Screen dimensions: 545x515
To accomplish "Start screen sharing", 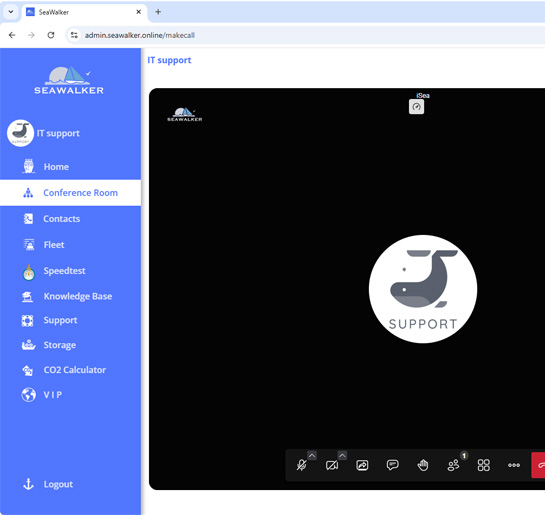I will point(362,465).
